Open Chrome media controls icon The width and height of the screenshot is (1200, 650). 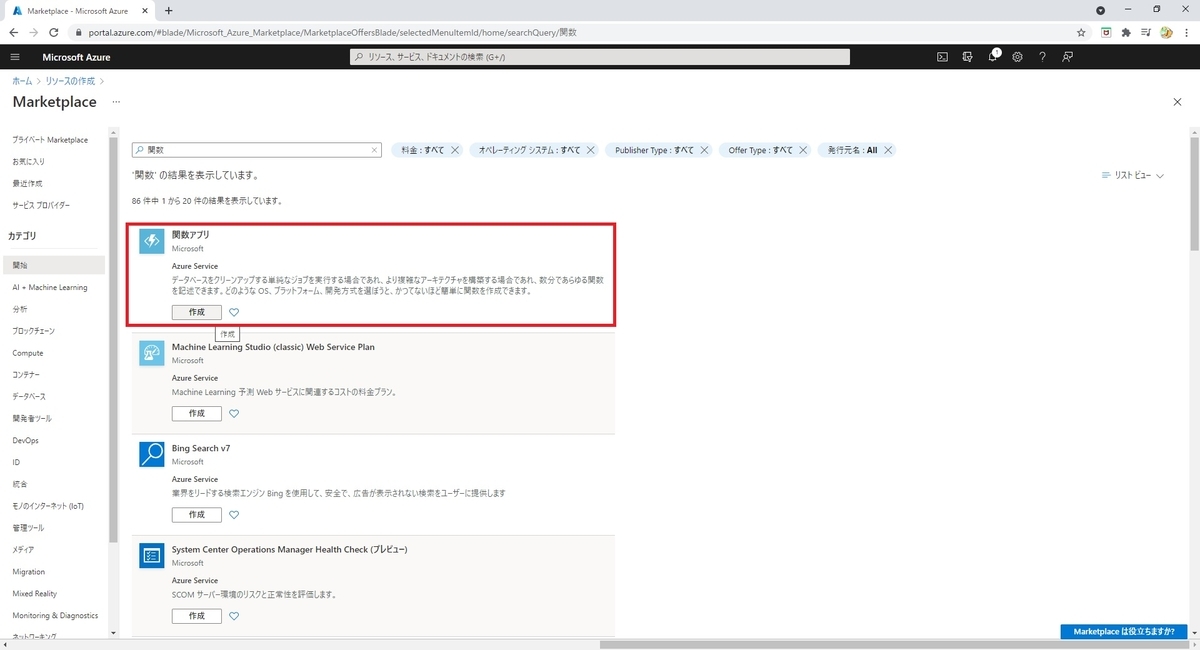1146,32
